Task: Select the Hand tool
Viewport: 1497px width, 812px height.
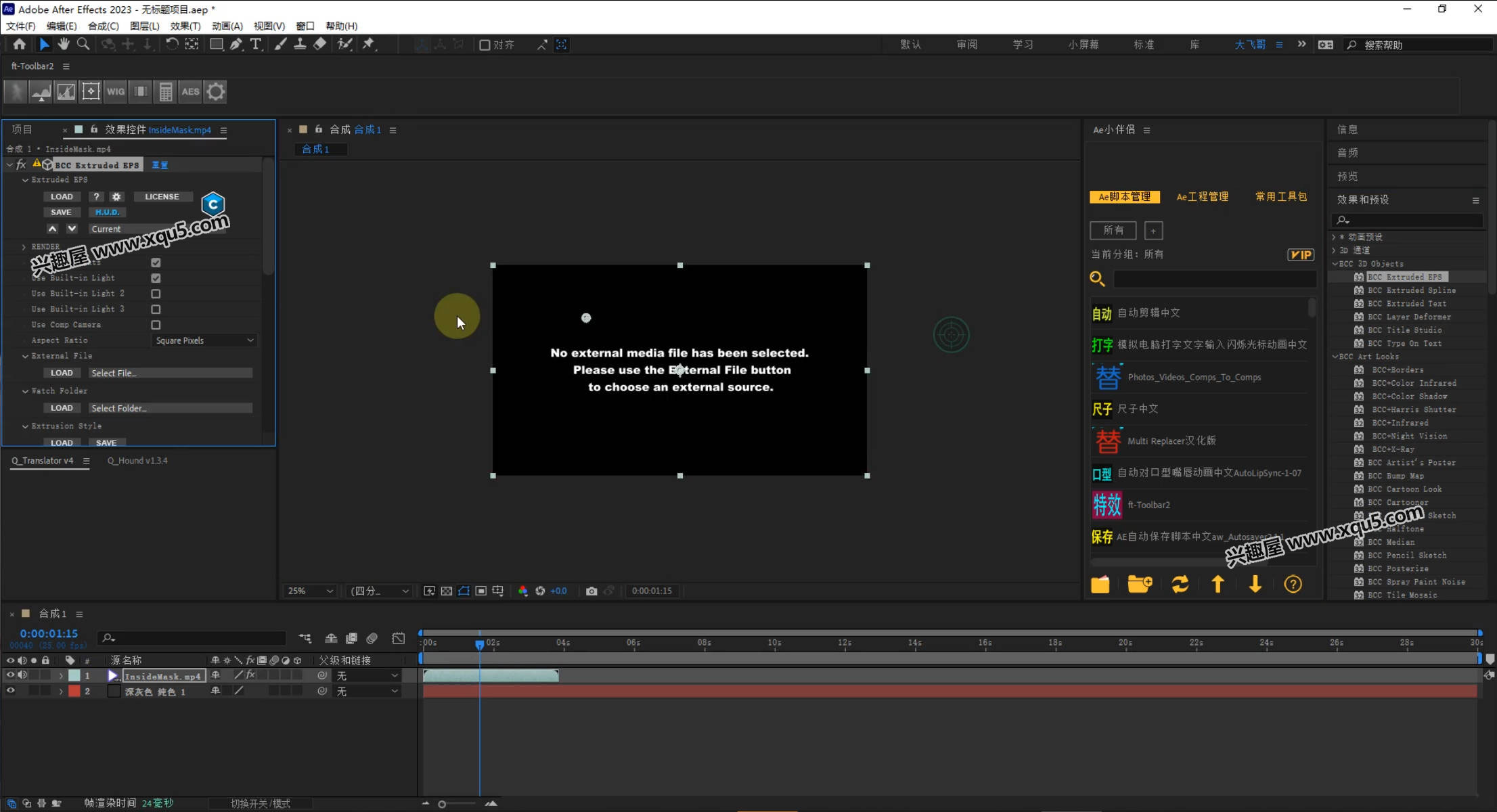Action: (64, 44)
